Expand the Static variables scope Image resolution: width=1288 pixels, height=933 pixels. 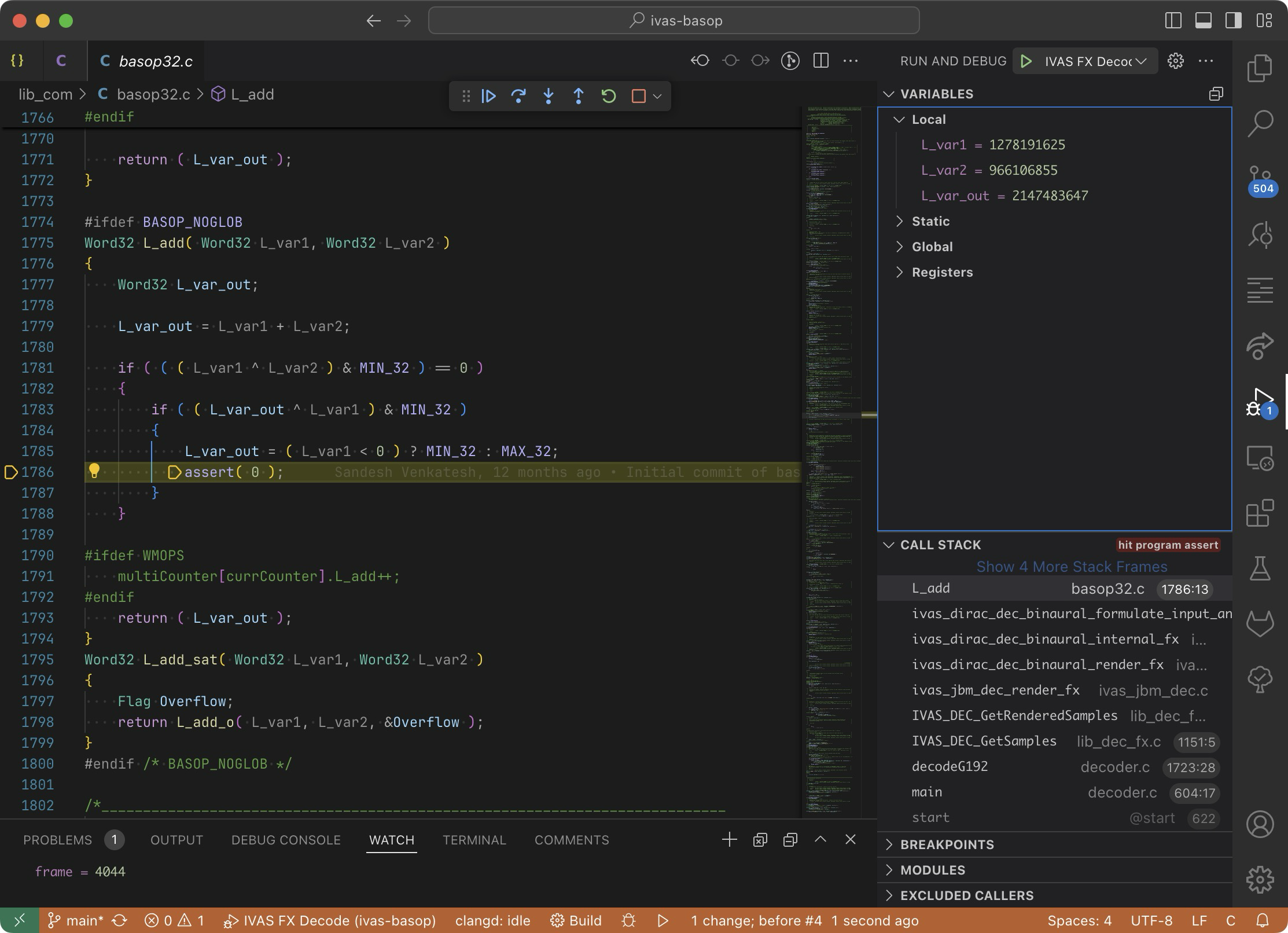point(930,221)
